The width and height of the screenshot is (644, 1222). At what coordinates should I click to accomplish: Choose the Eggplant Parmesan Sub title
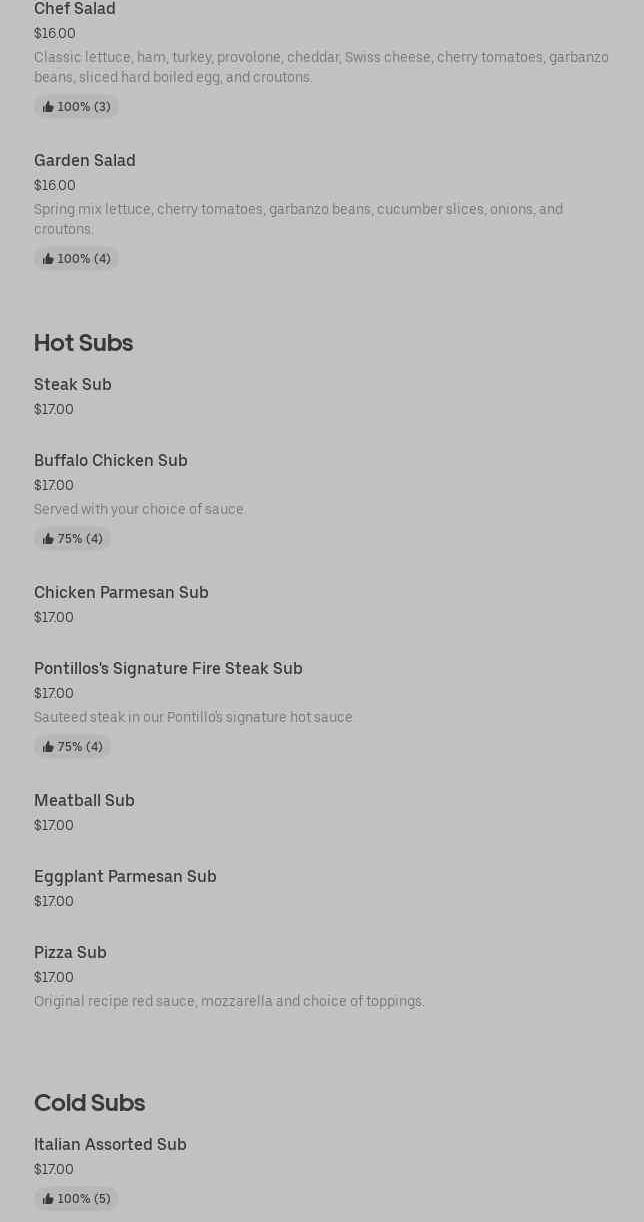pos(125,877)
